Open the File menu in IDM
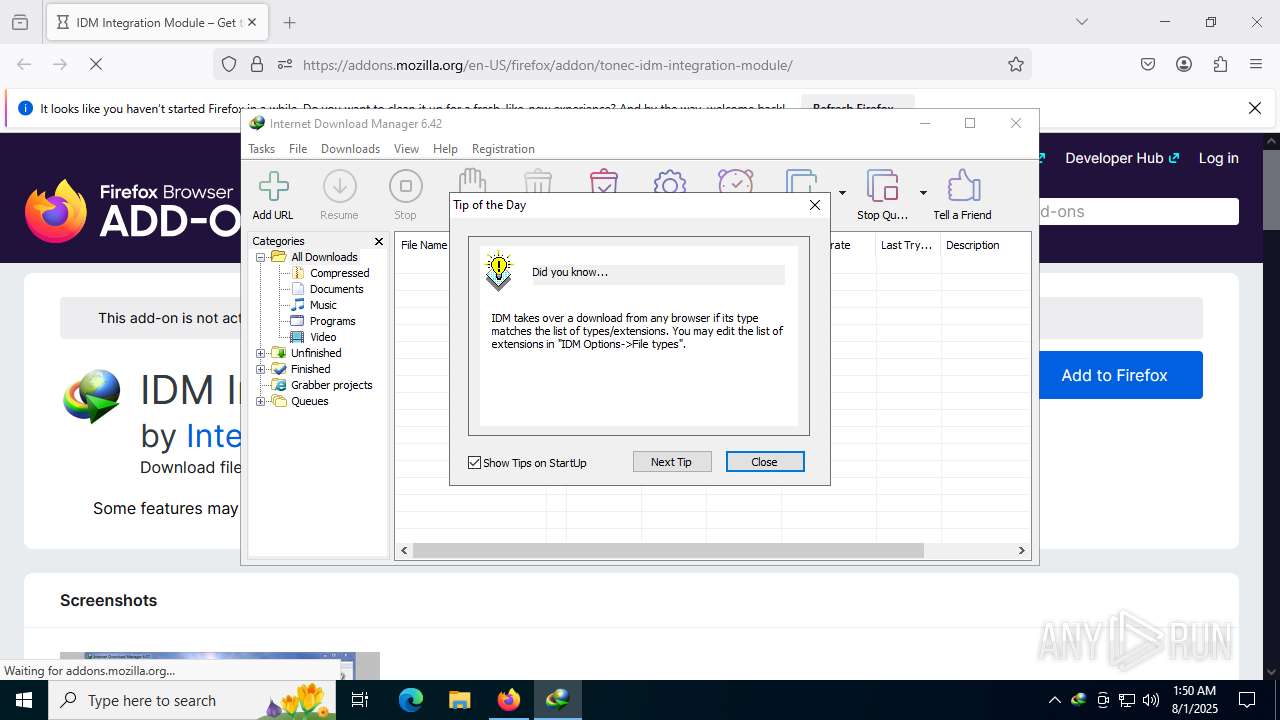 pyautogui.click(x=298, y=149)
